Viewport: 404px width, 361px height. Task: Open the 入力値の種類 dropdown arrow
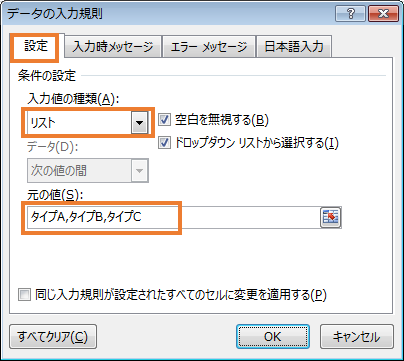(x=139, y=123)
